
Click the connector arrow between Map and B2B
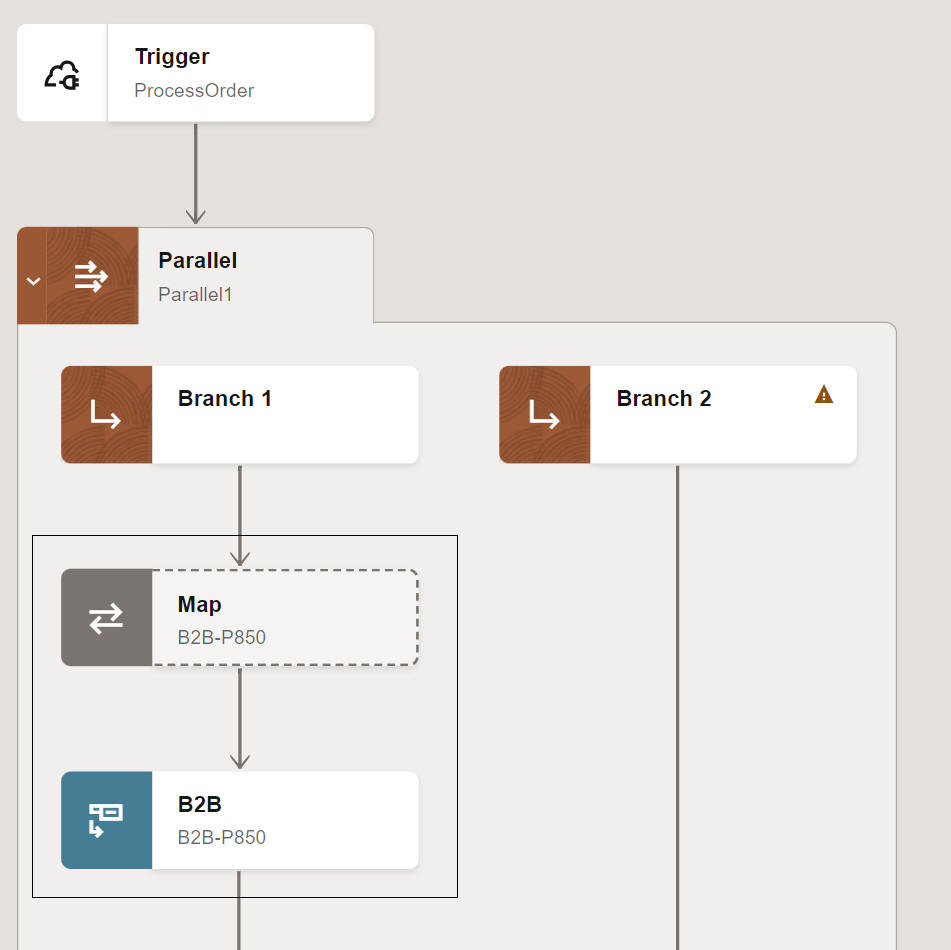click(x=239, y=718)
